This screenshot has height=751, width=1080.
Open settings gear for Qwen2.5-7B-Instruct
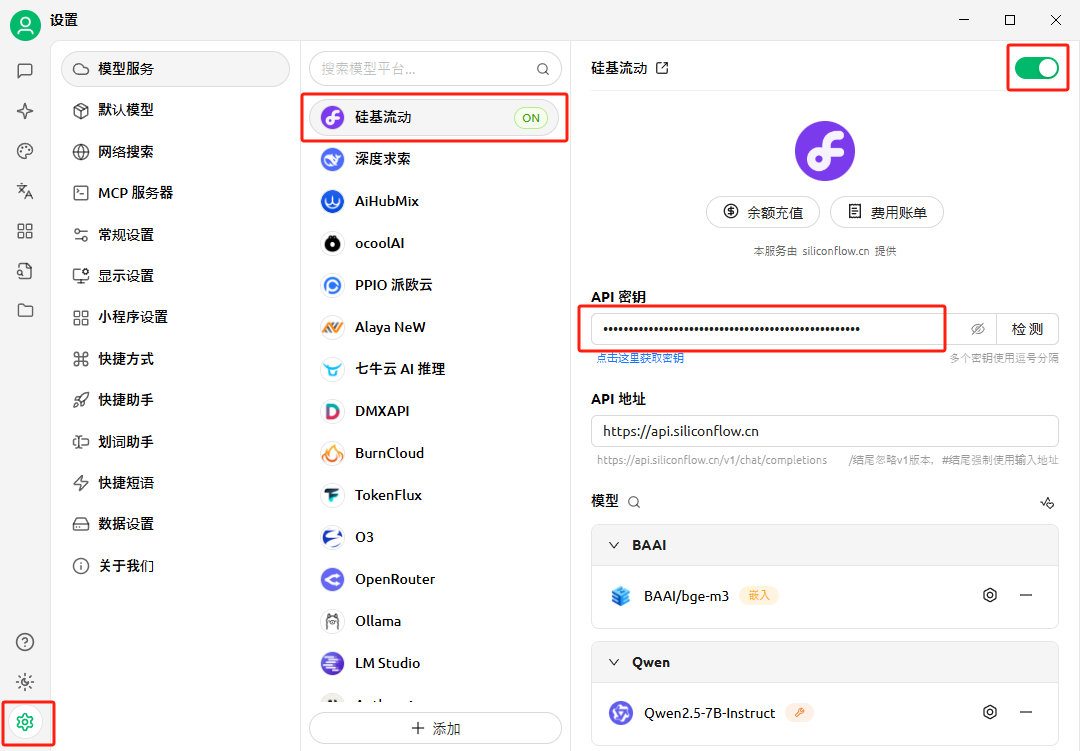click(990, 712)
